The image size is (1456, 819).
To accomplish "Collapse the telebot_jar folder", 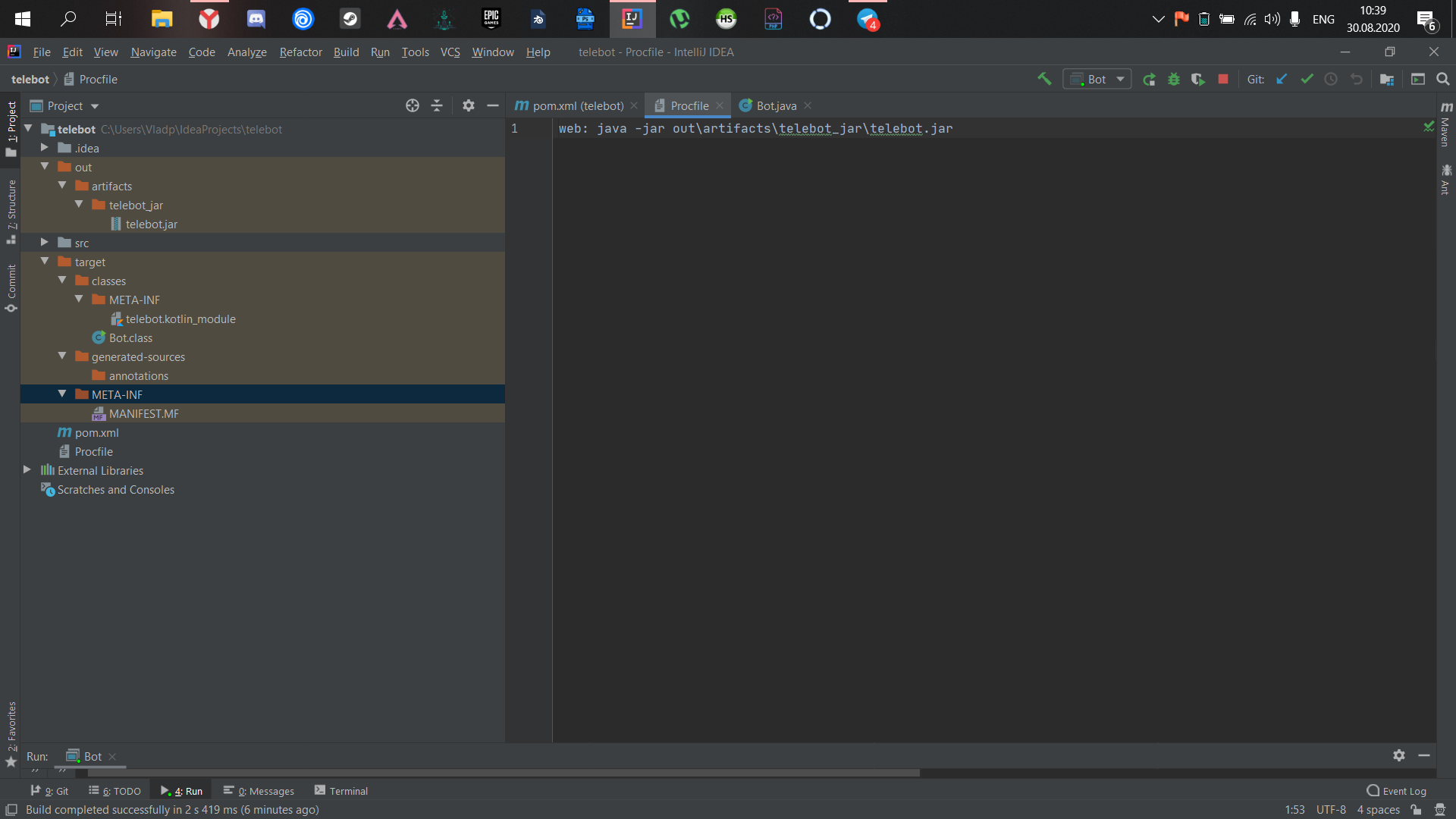I will coord(79,205).
